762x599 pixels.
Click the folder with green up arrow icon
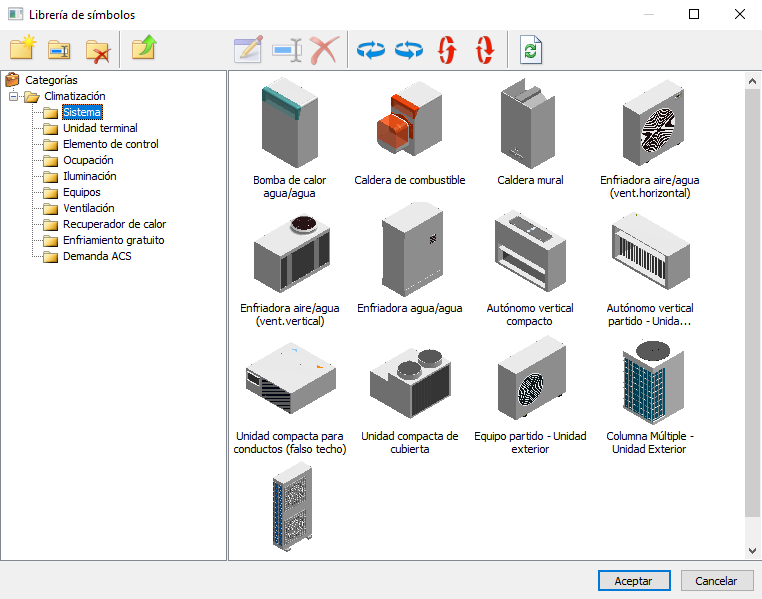144,48
